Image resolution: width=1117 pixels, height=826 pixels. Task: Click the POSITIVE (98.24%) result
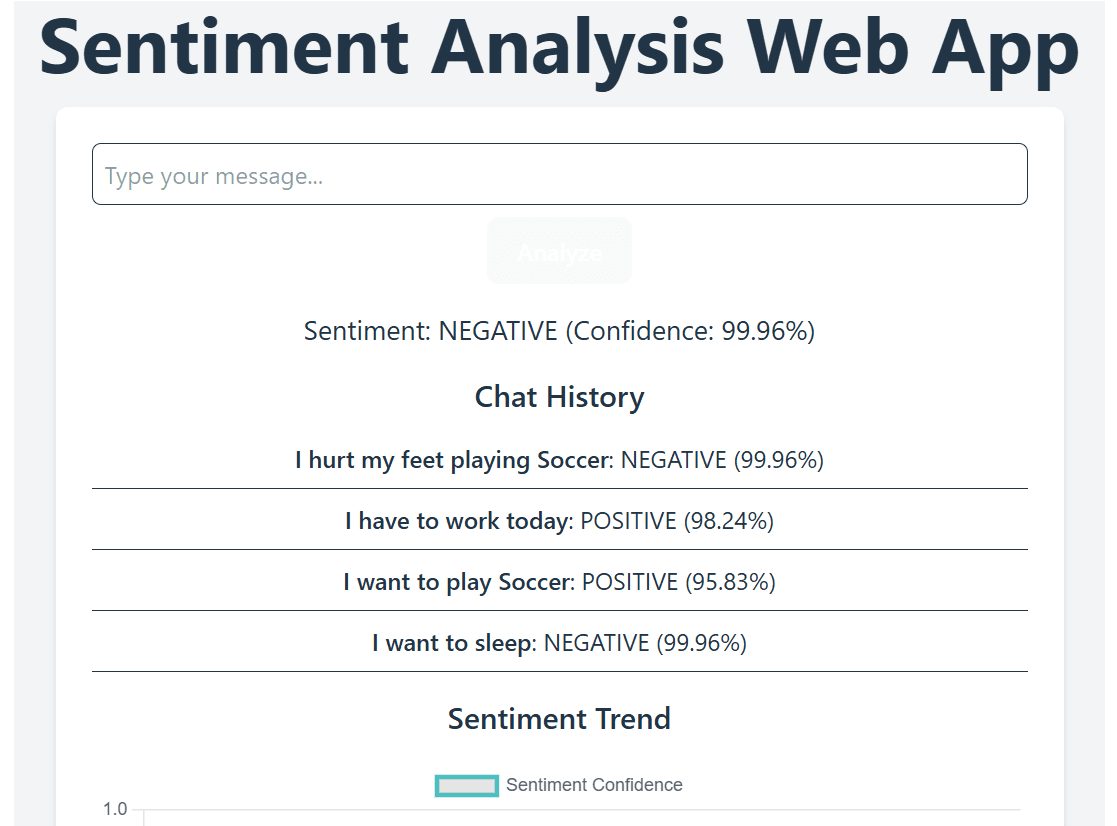tap(677, 521)
